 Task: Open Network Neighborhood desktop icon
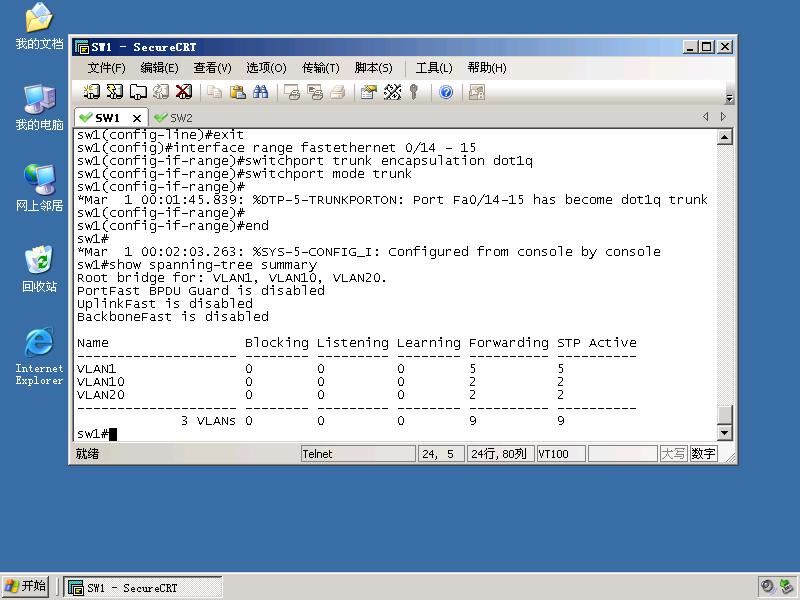tap(39, 188)
